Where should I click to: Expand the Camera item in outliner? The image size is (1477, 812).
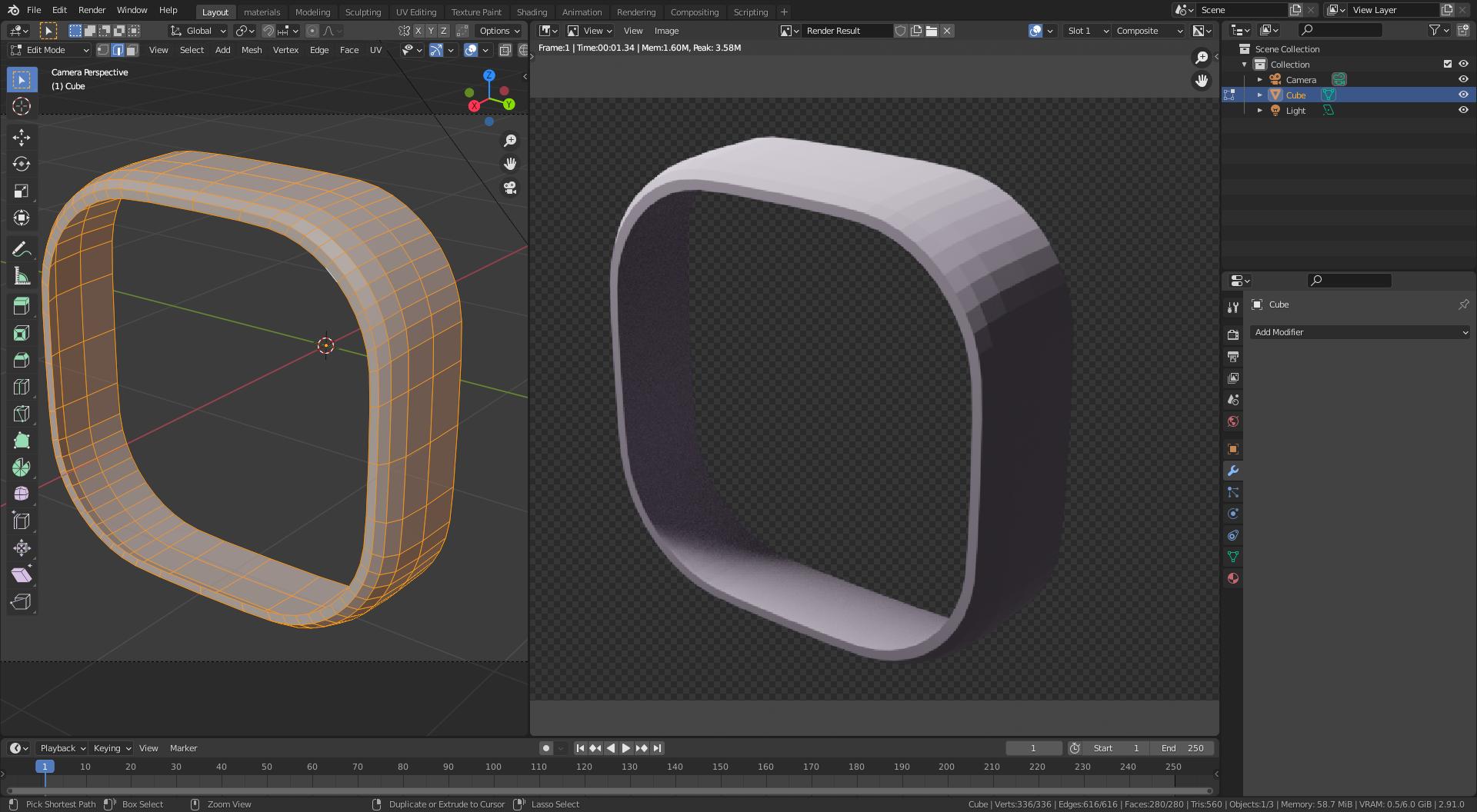pyautogui.click(x=1260, y=79)
